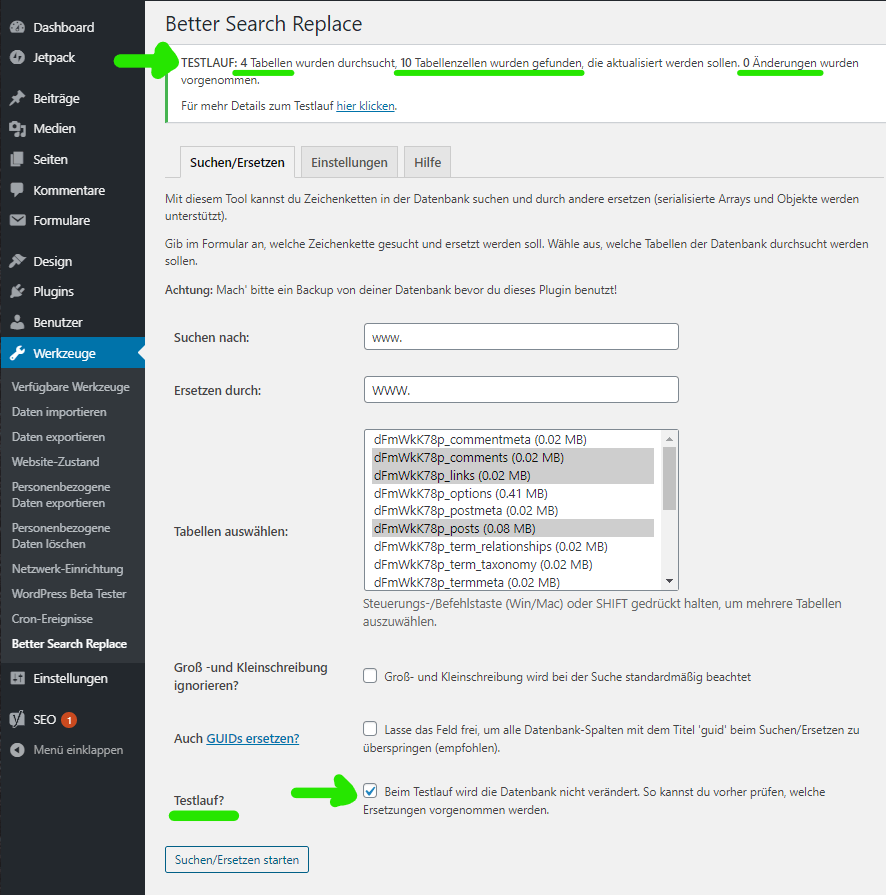Open Daten importieren submenu item
Screen dimensions: 886x895
pos(59,412)
